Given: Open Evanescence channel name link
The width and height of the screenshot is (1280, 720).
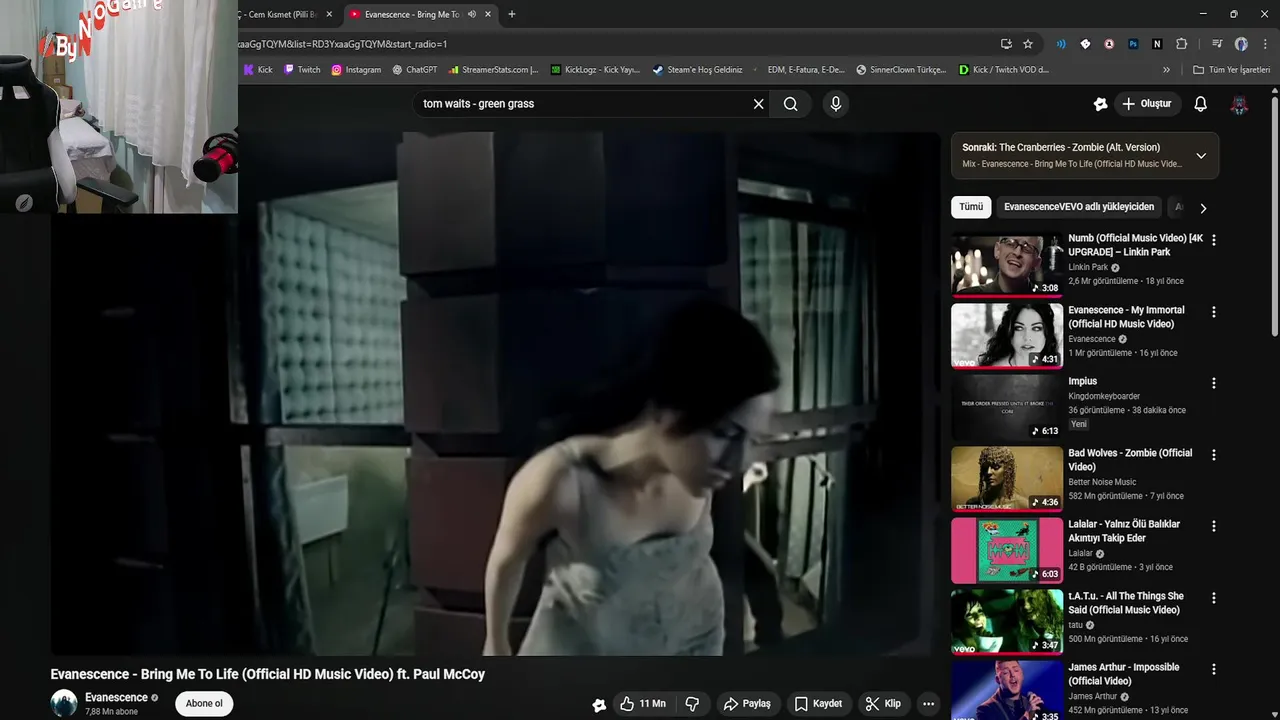Looking at the screenshot, I should [x=116, y=697].
